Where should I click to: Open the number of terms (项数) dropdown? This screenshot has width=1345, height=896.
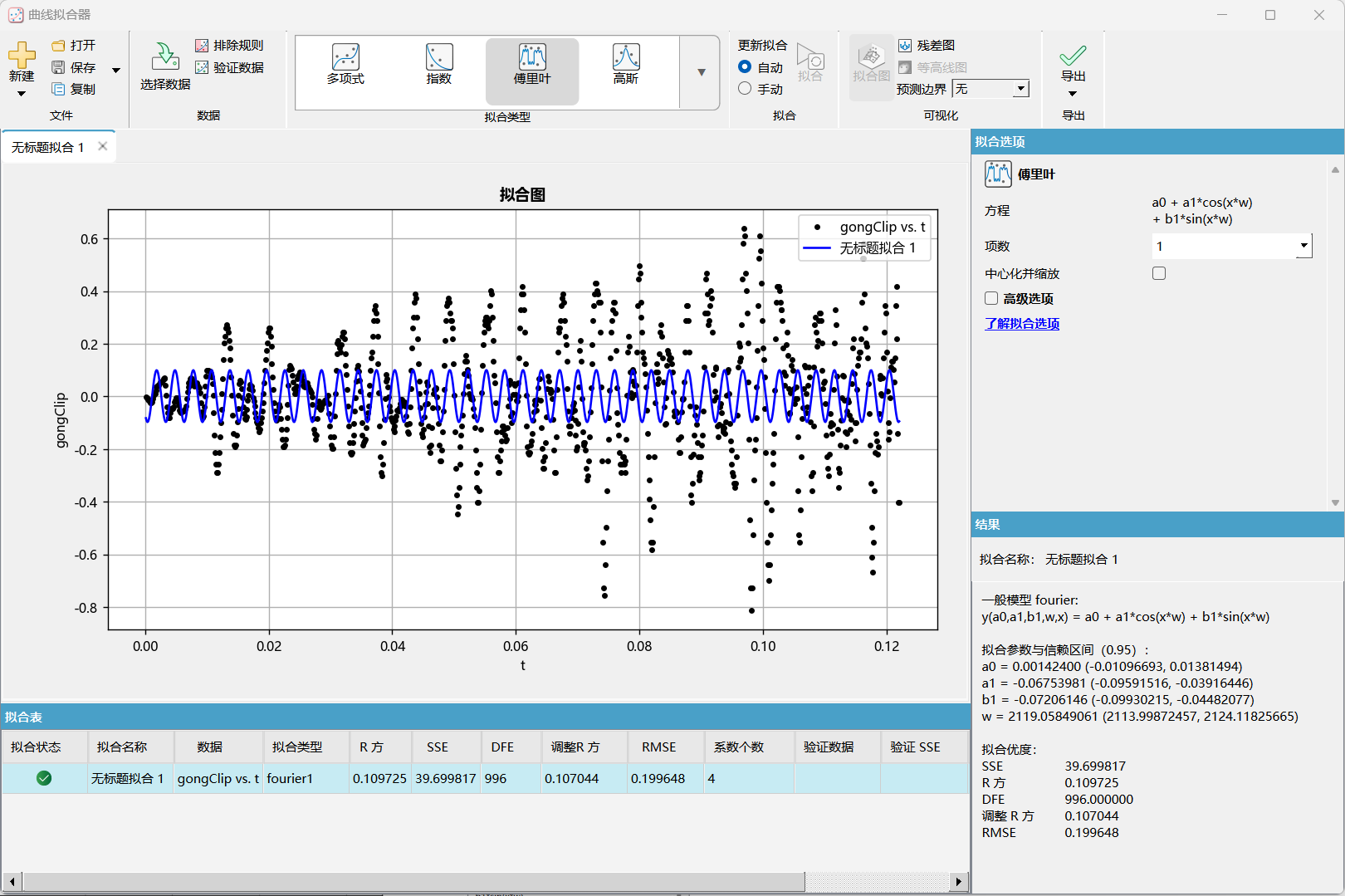point(1303,246)
